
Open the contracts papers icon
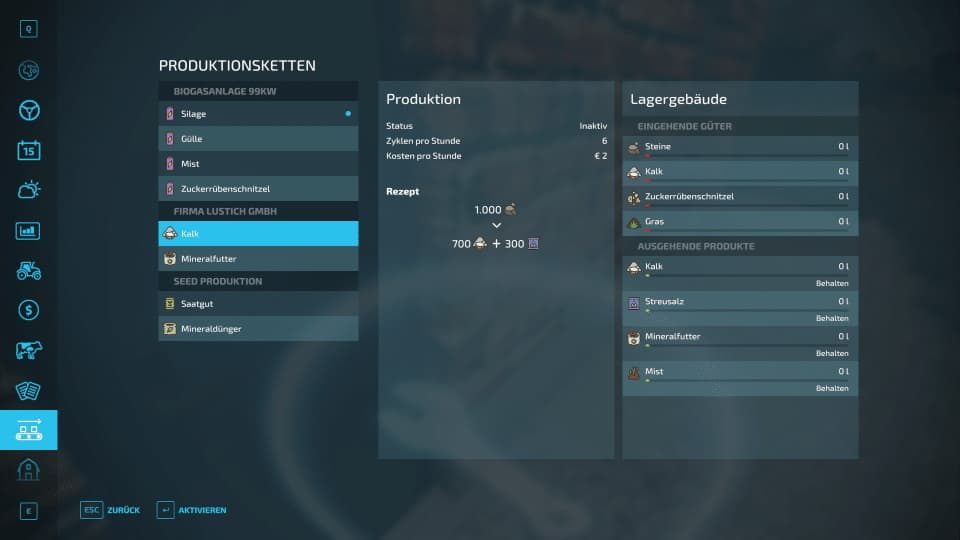pyautogui.click(x=28, y=390)
